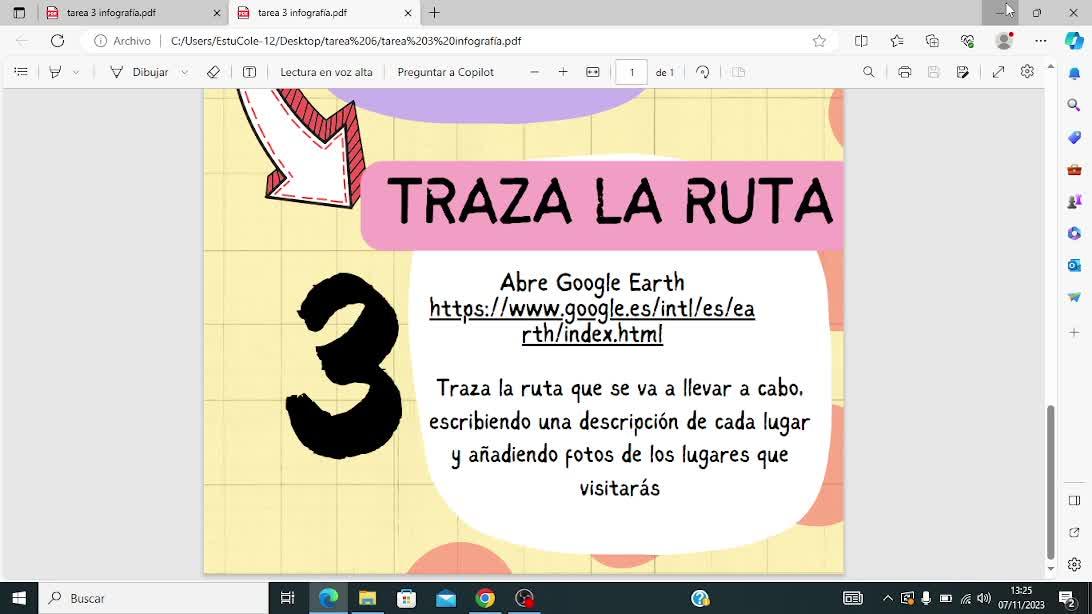Click Preguntar a Copilot

tap(446, 72)
